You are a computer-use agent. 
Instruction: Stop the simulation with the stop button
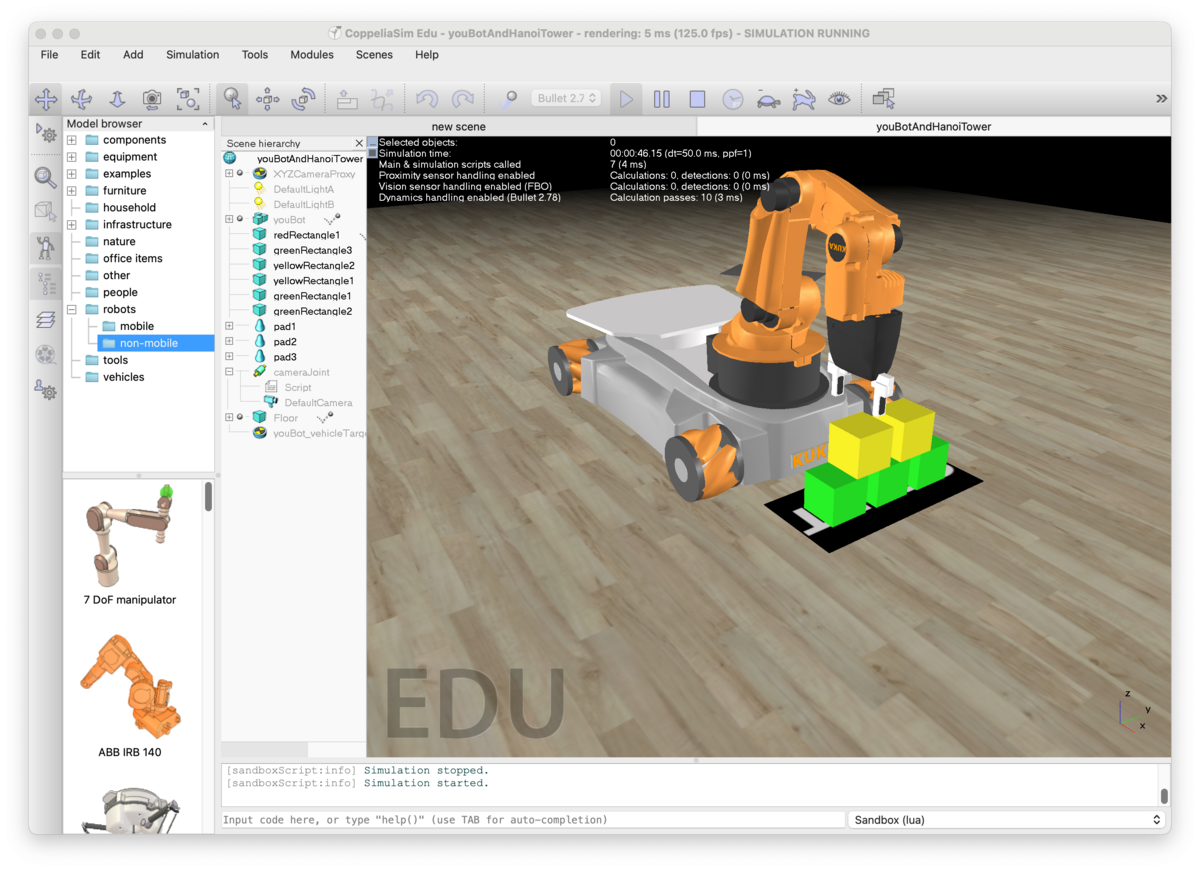tap(697, 99)
